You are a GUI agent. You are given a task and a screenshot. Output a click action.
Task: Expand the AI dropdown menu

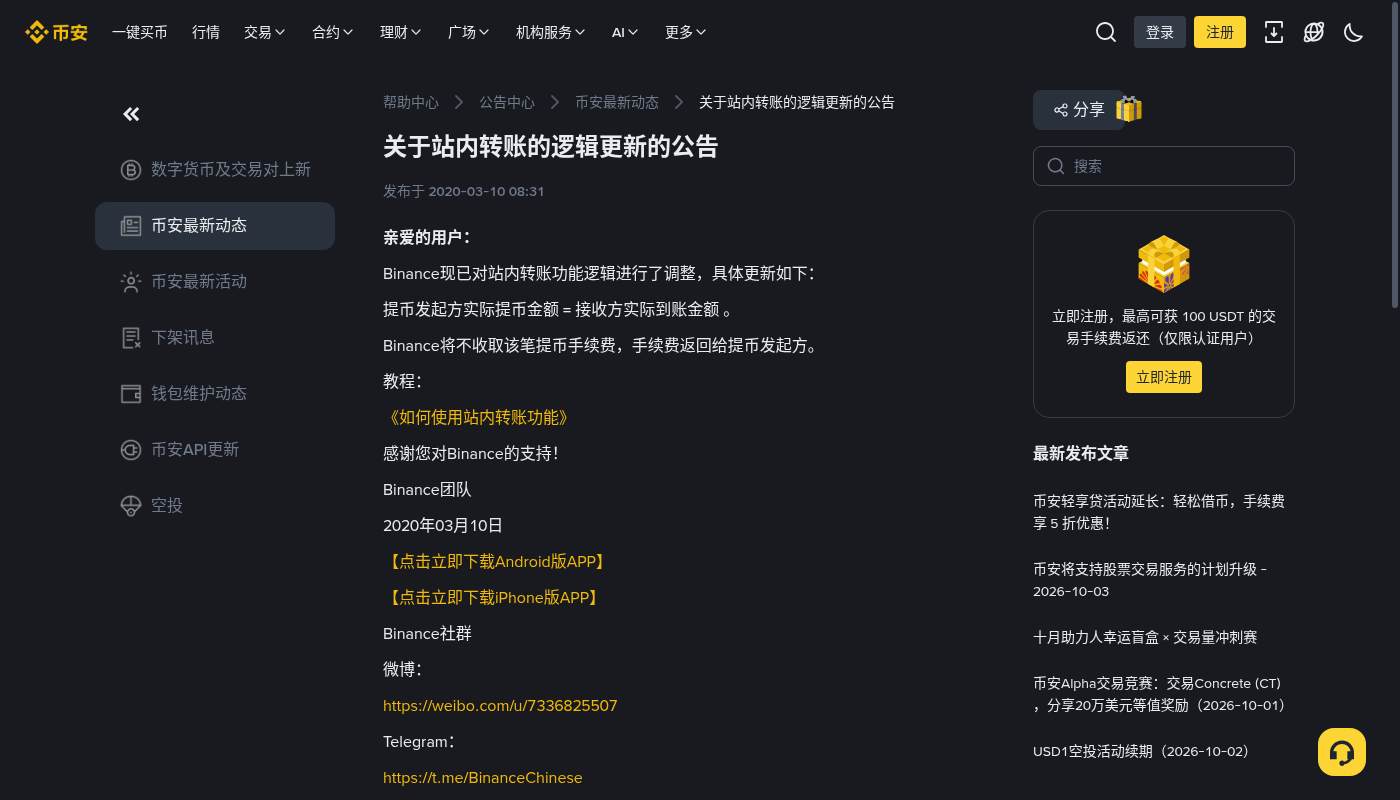(x=626, y=32)
